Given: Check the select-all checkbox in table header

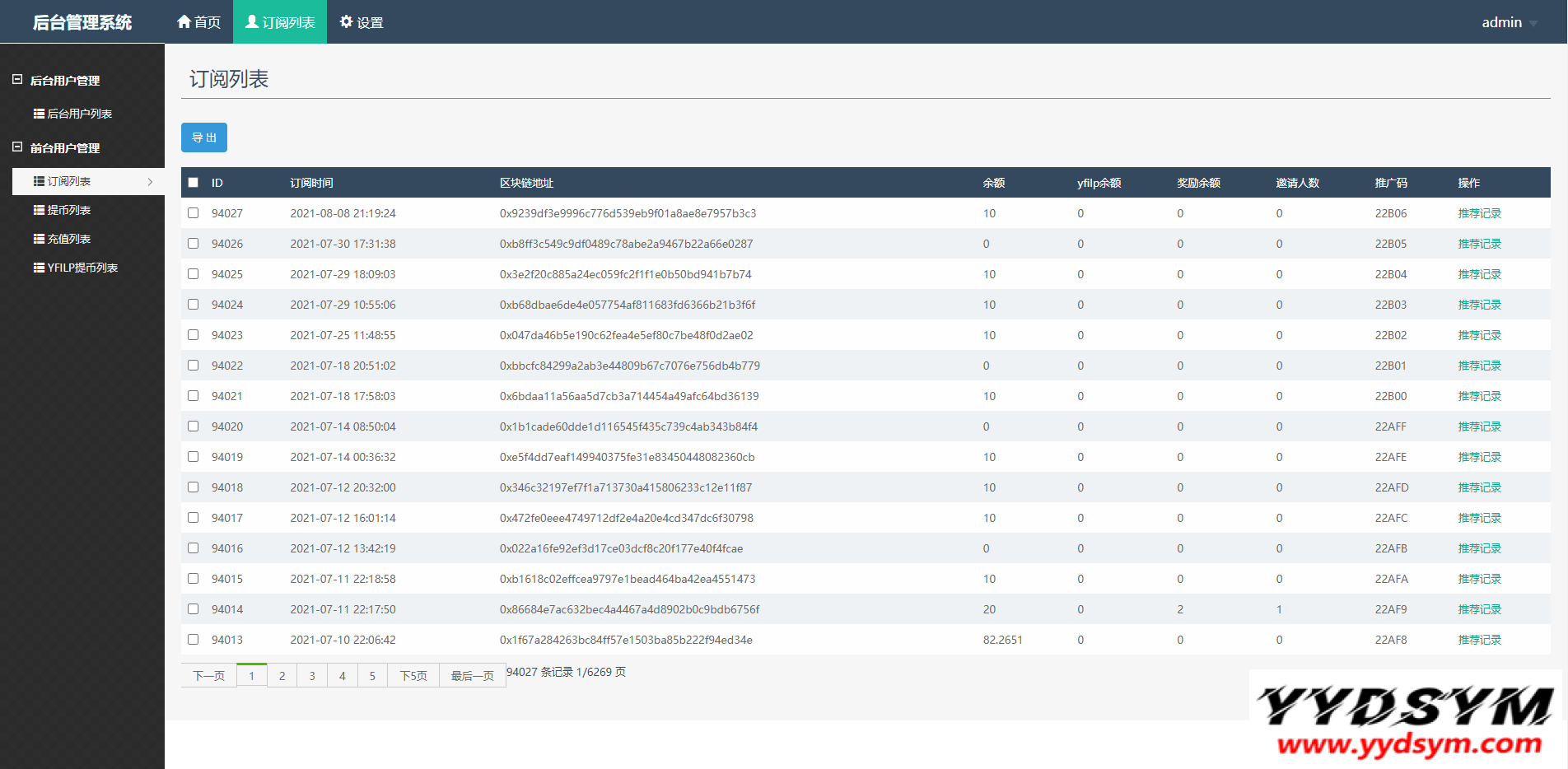Looking at the screenshot, I should point(194,183).
